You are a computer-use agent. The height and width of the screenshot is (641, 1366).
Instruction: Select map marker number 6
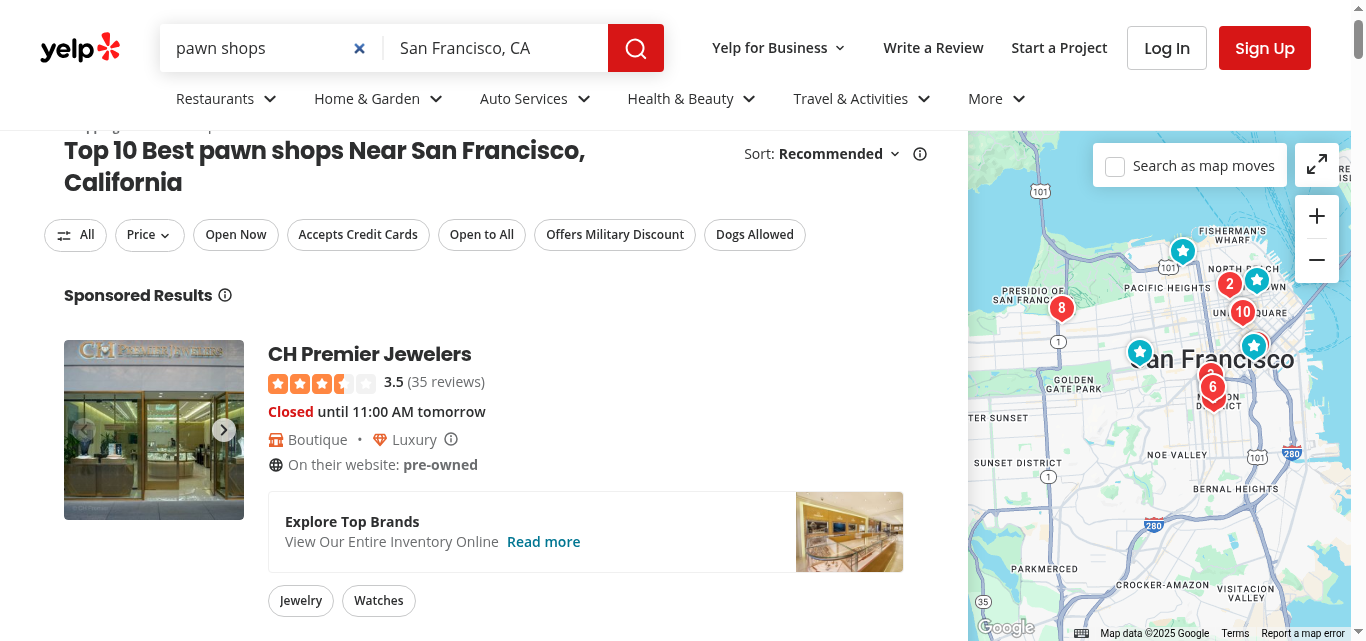click(1212, 388)
